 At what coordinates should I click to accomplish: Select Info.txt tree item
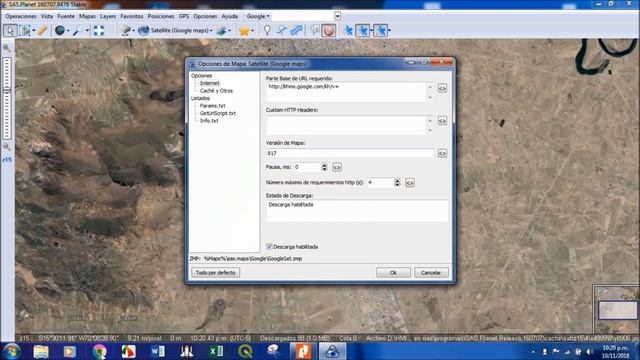(209, 121)
